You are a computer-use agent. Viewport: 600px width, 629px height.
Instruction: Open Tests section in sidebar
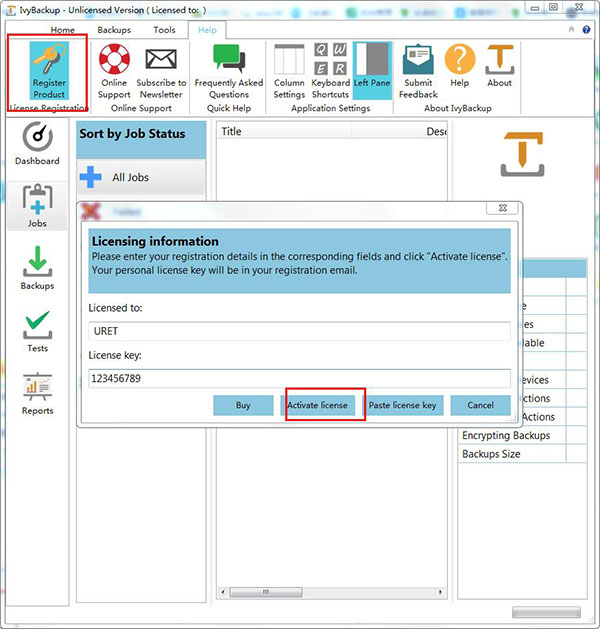[37, 331]
